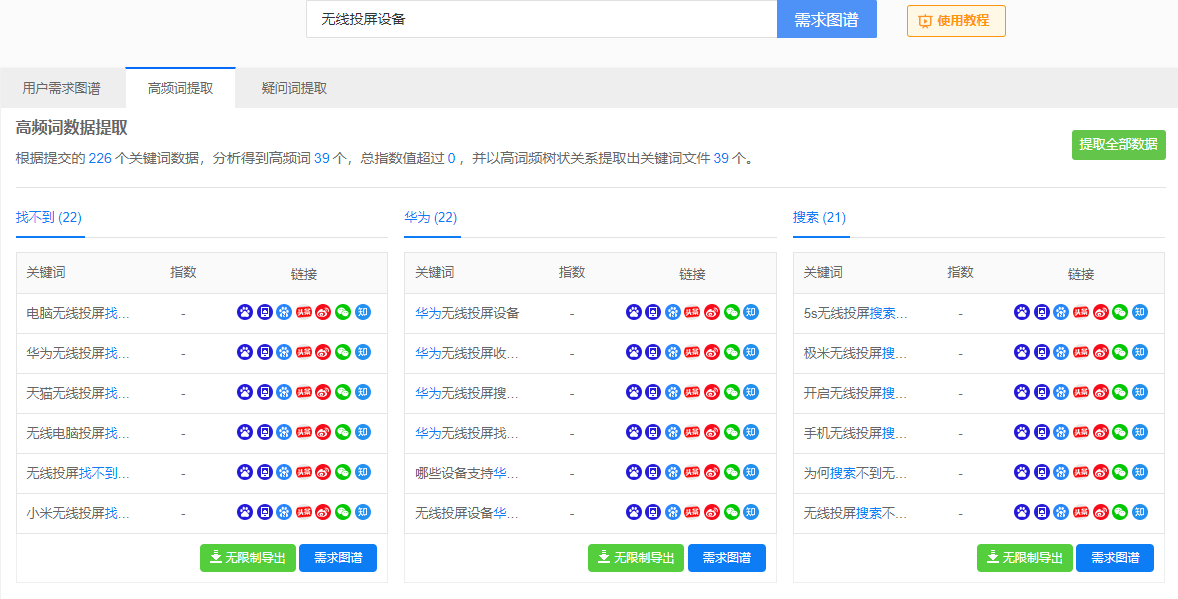Open Baidu mobile icon in 开启无线投屏搜… row
This screenshot has height=599, width=1178.
[x=1042, y=392]
